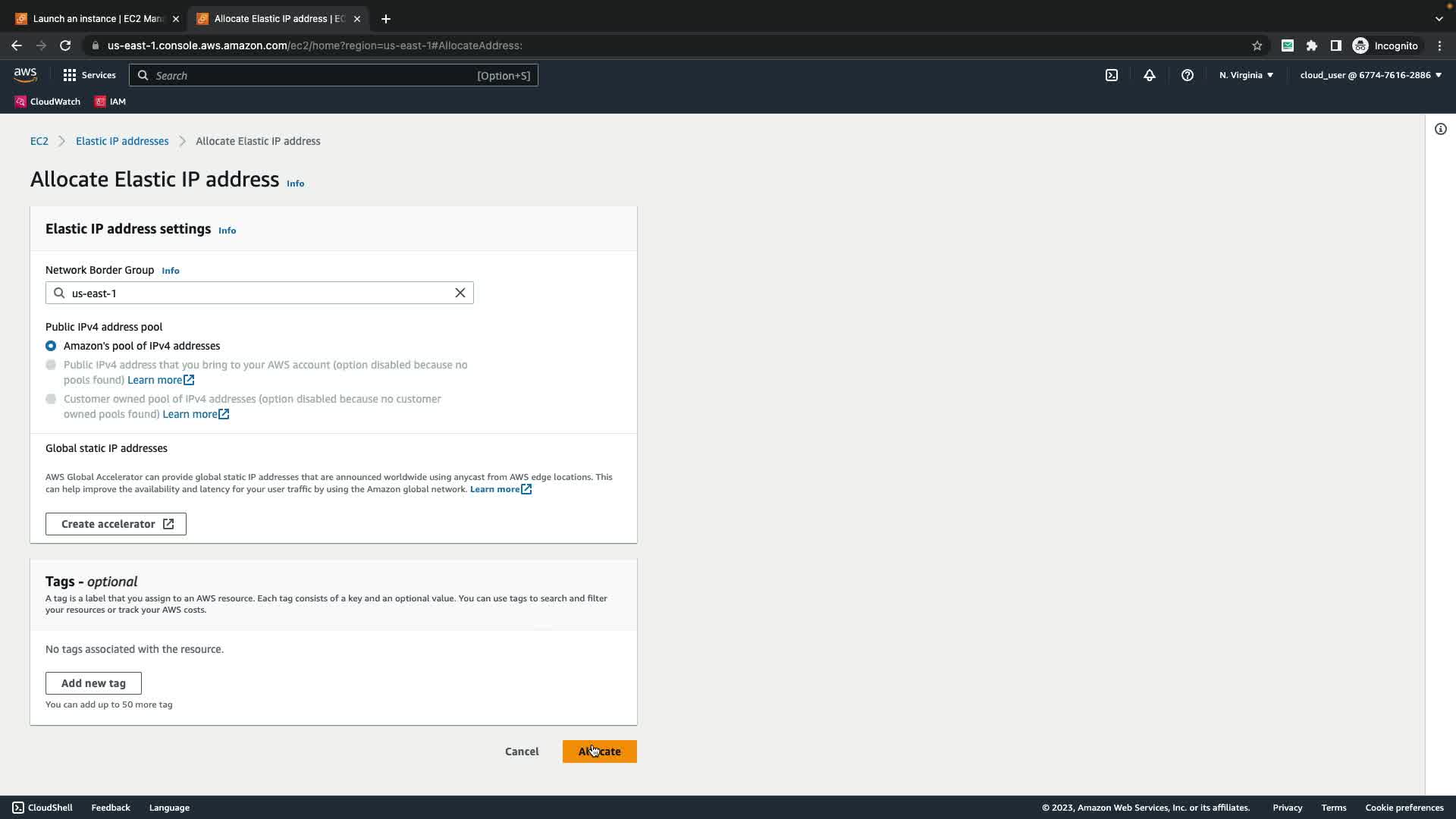
Task: Go to Elastic IP addresses breadcrumb
Action: (122, 141)
